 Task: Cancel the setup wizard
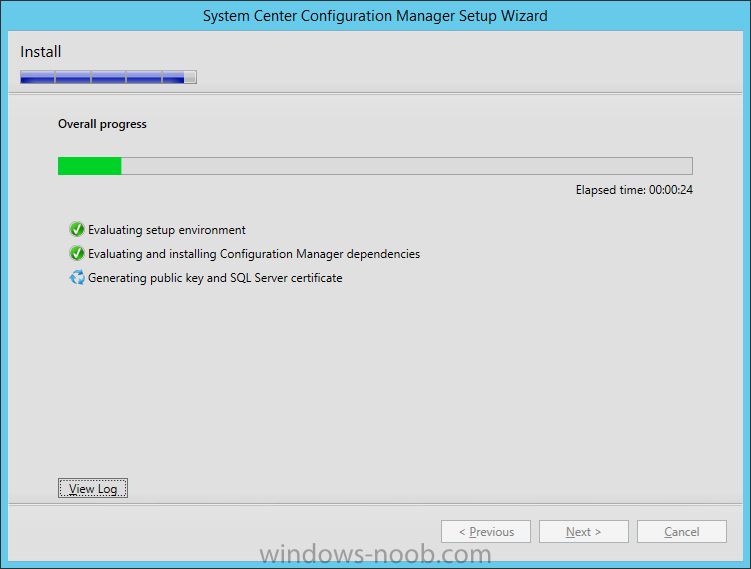coord(682,532)
